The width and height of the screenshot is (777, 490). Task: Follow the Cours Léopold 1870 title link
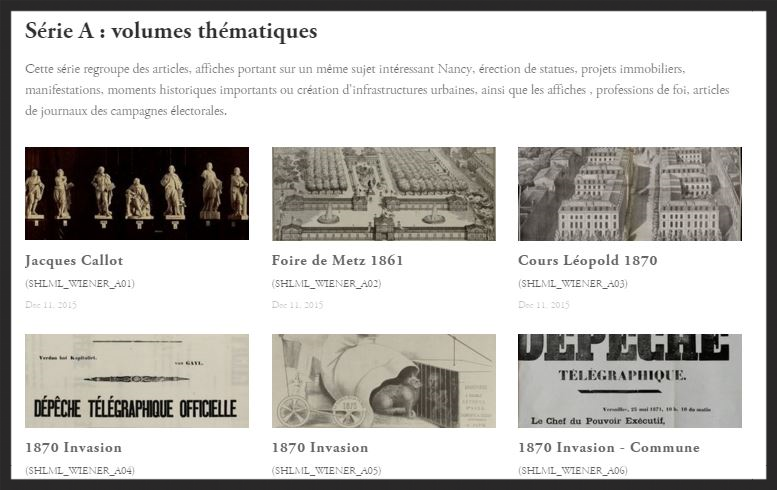coord(588,260)
